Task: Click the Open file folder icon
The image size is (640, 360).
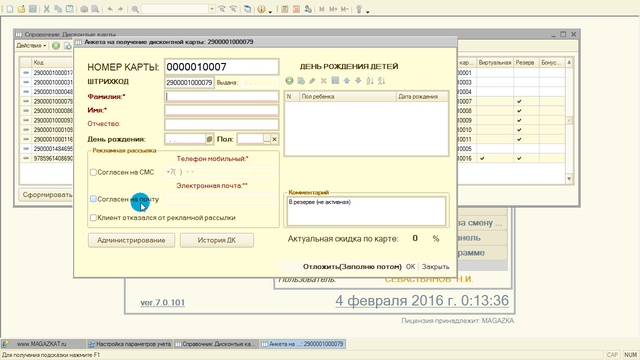Action: point(21,9)
